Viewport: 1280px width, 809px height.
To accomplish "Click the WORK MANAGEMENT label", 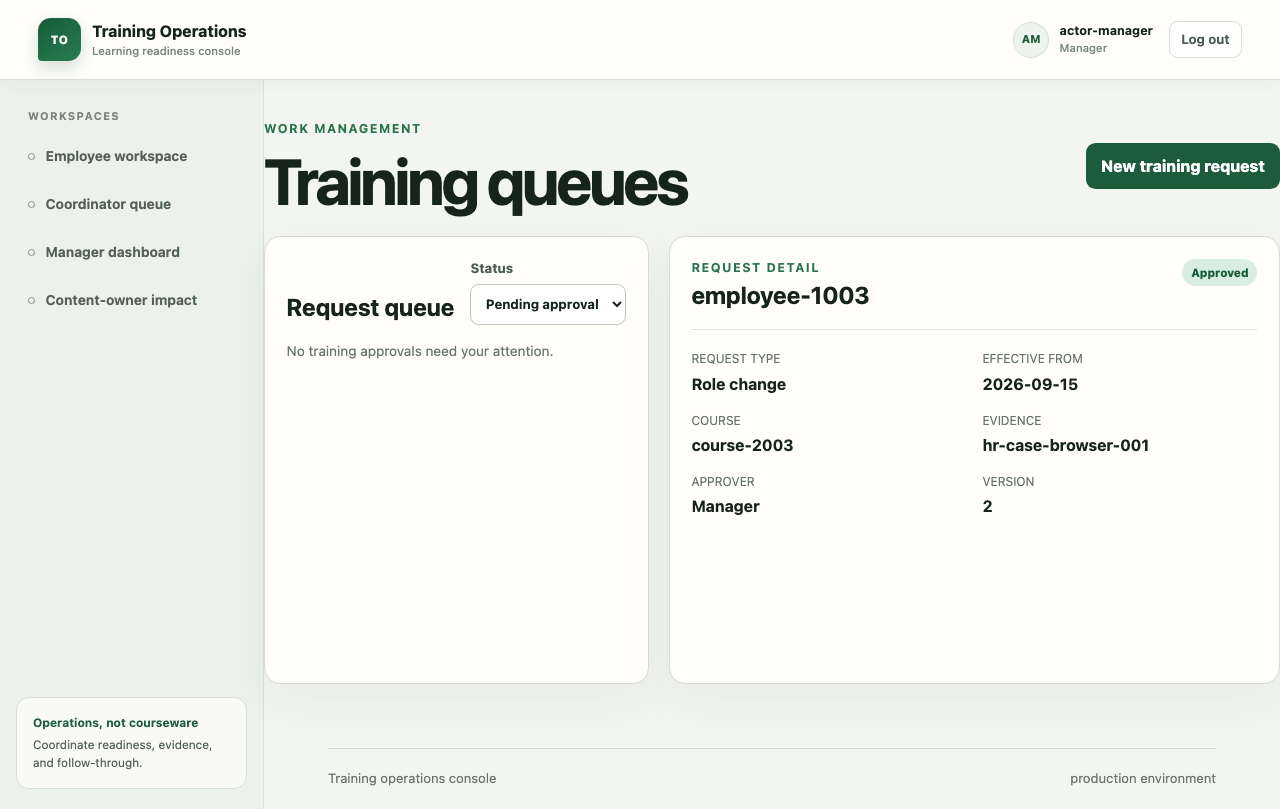I will point(343,129).
